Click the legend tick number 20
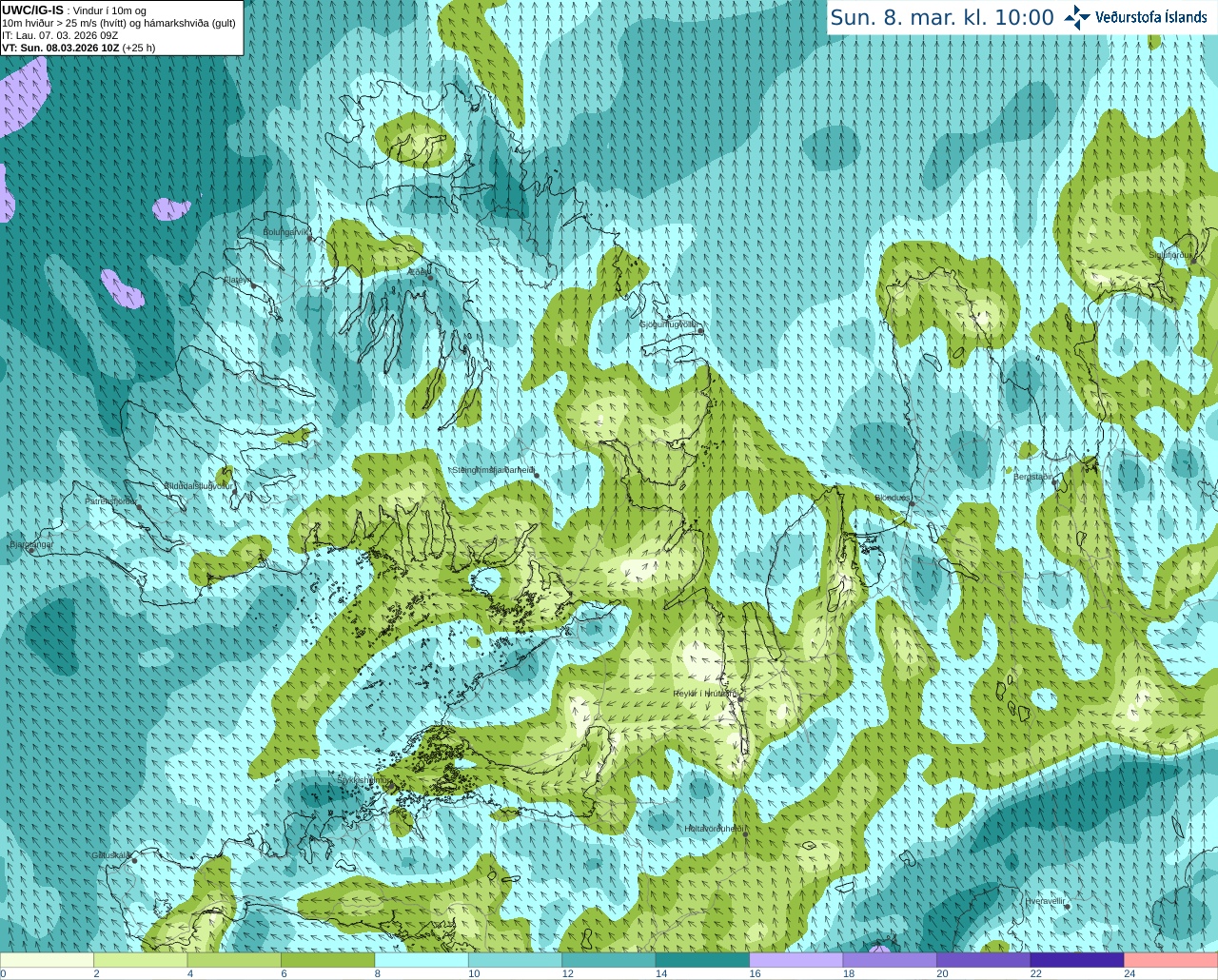Screen dimensions: 1218x980 coord(942,973)
